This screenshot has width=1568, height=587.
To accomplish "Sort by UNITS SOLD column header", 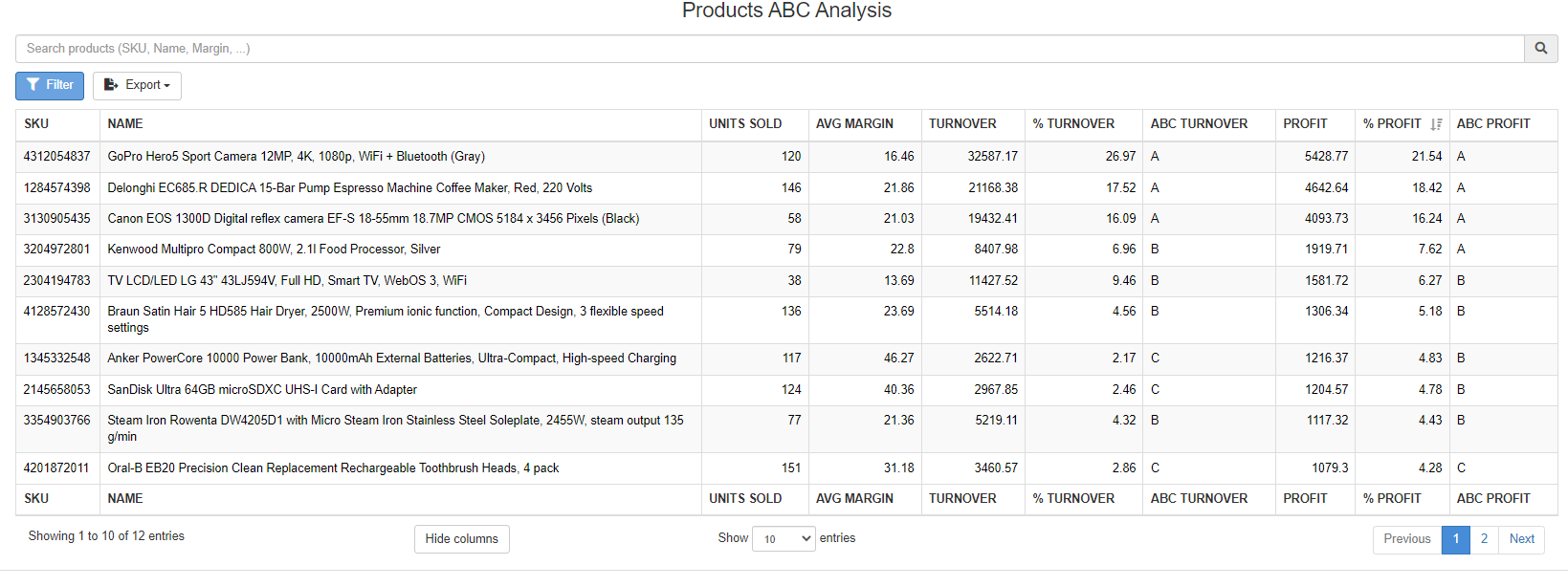I will tap(745, 124).
